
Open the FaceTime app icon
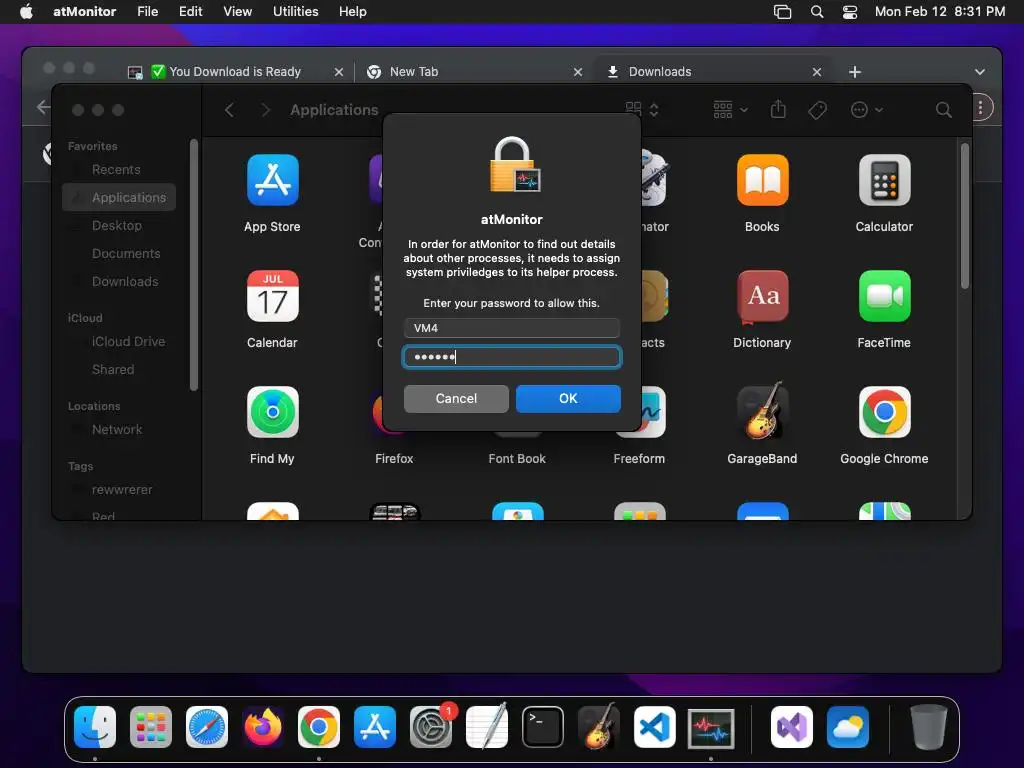click(884, 296)
